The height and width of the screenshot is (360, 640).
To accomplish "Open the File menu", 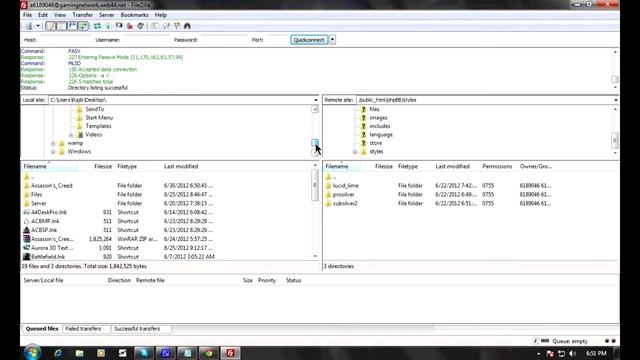I will click(27, 15).
